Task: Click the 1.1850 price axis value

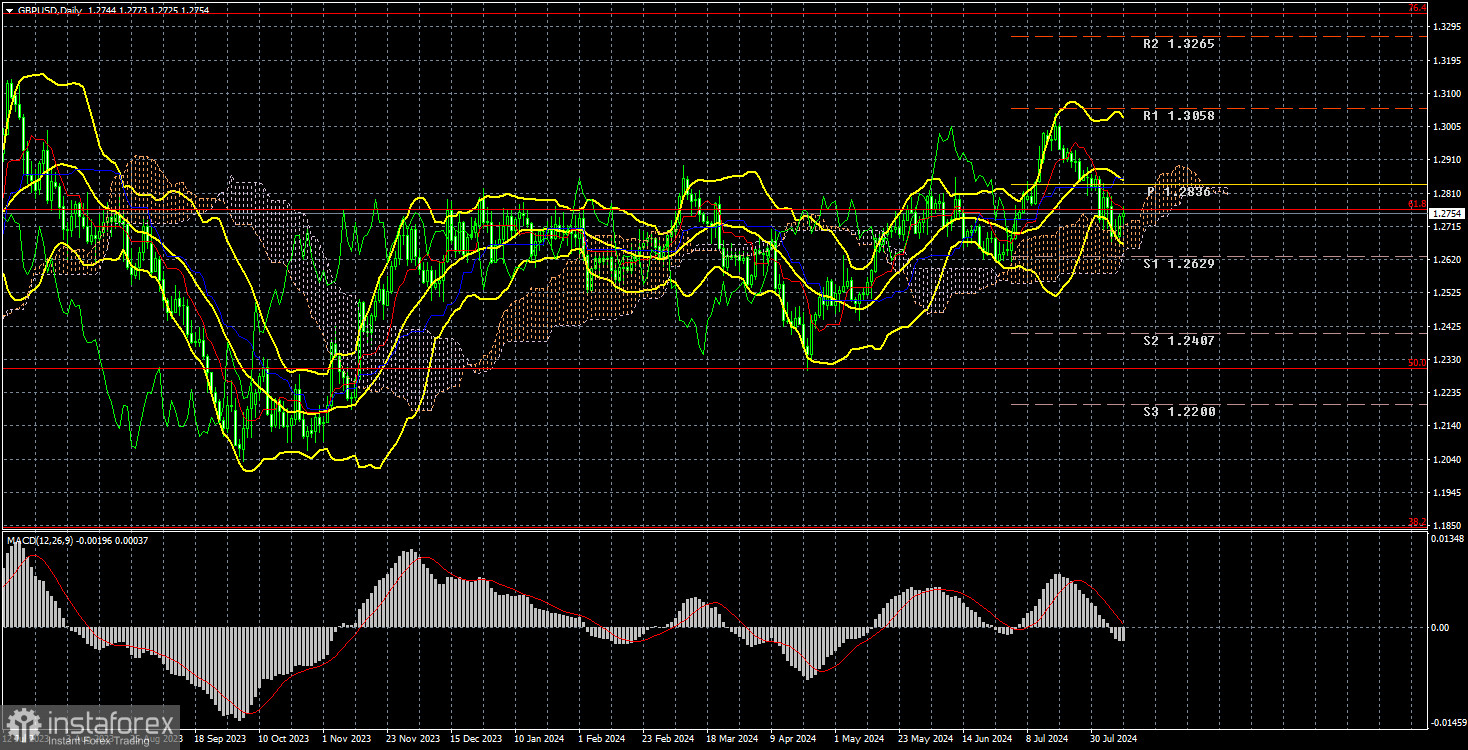Action: [x=1446, y=525]
